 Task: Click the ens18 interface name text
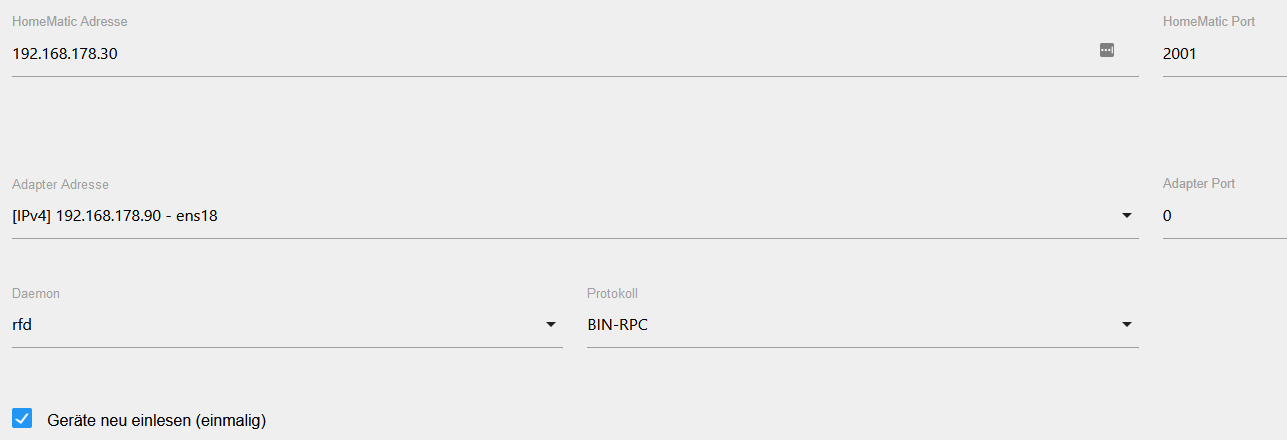[197, 215]
